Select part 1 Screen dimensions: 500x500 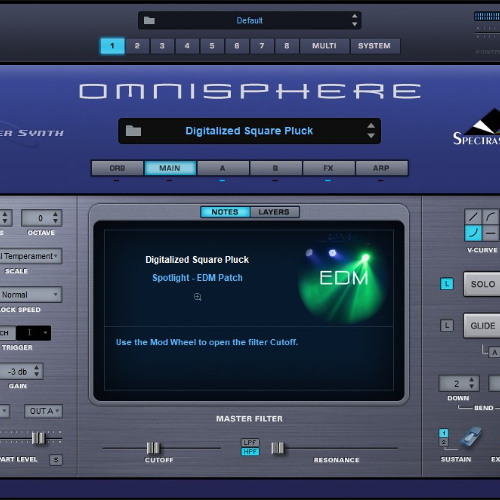point(112,46)
